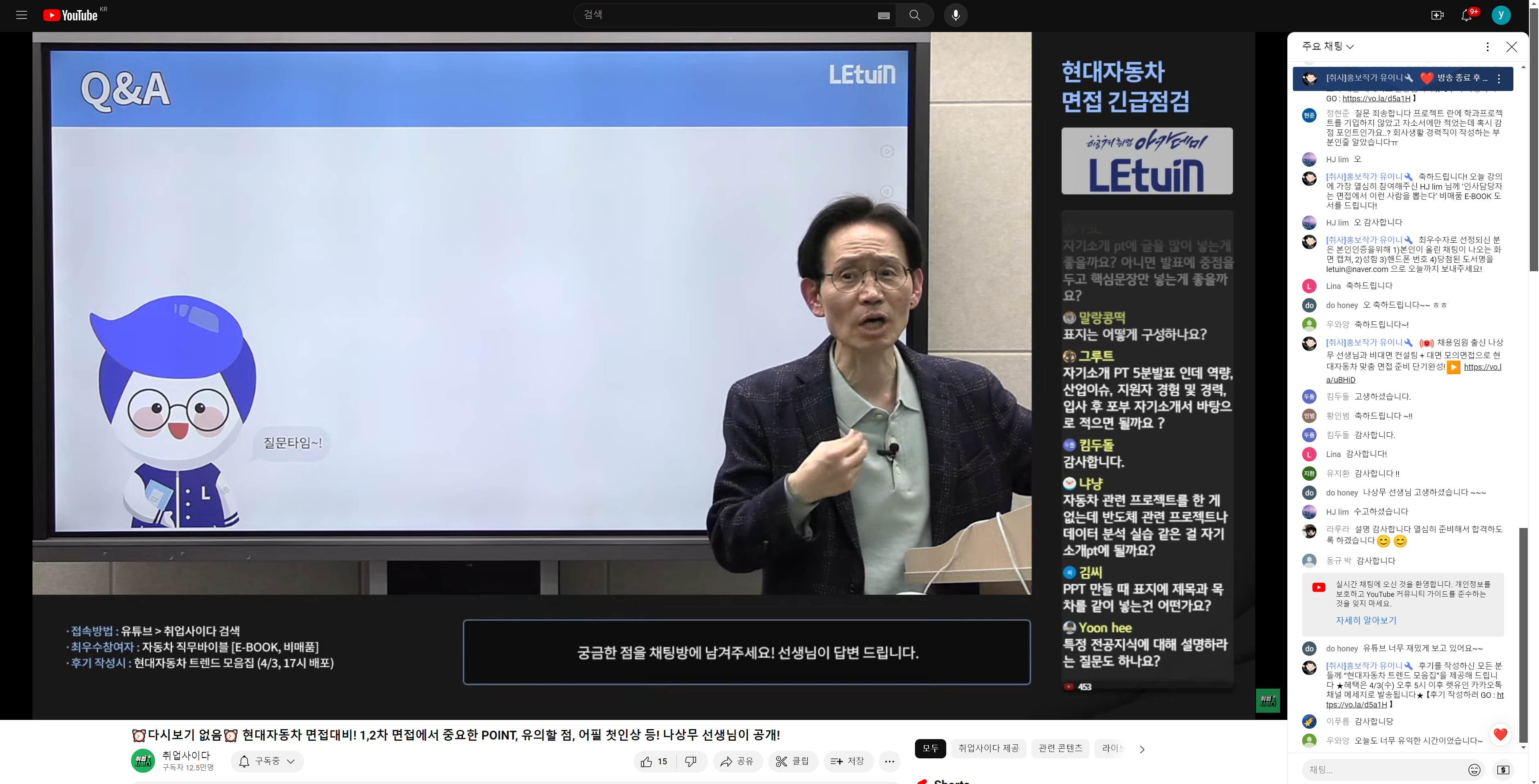
Task: Save the video with 저장 button
Action: pyautogui.click(x=848, y=761)
